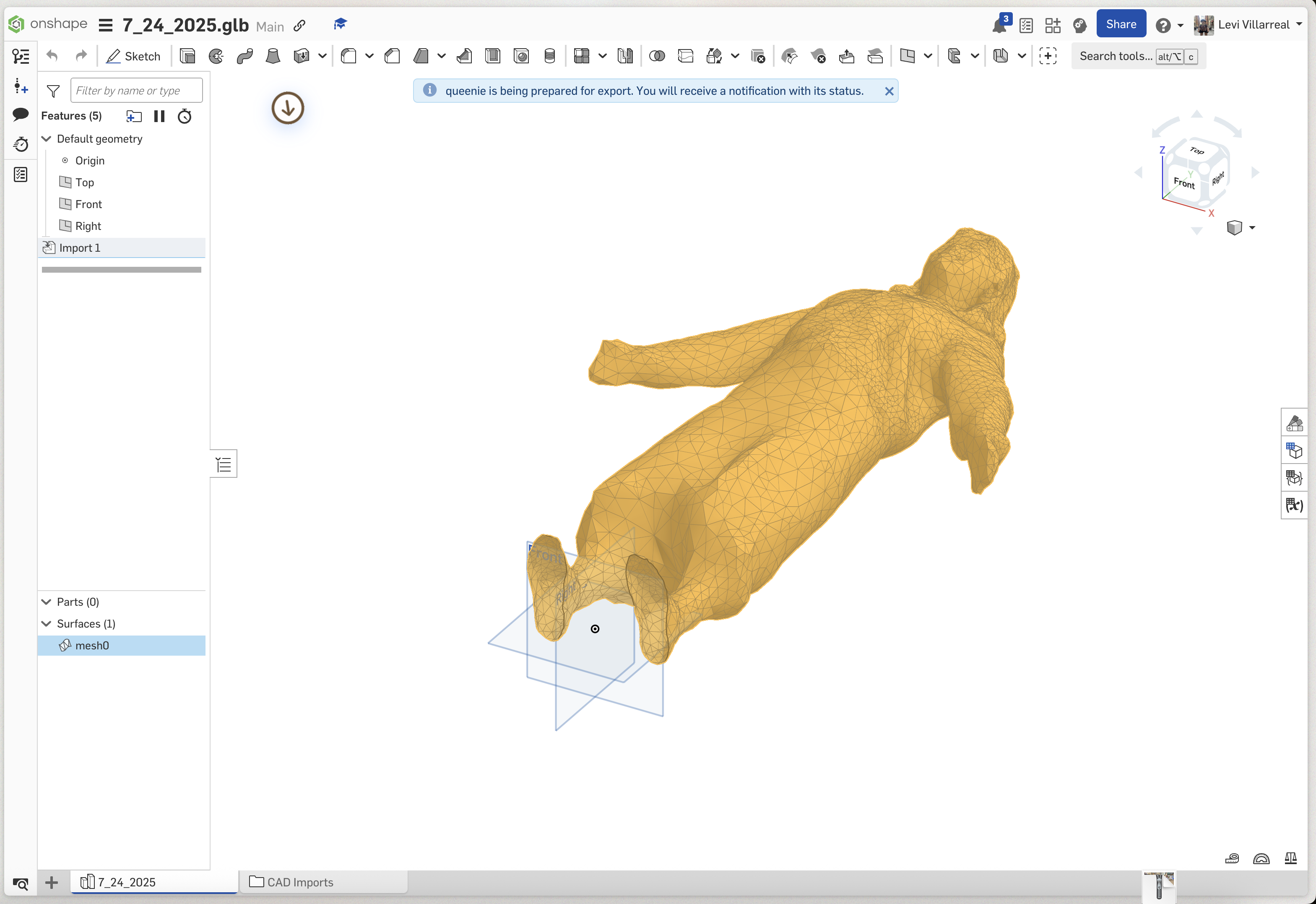Collapse the Surfaces (1) section
Screen dimensions: 1316x904
[x=47, y=624]
